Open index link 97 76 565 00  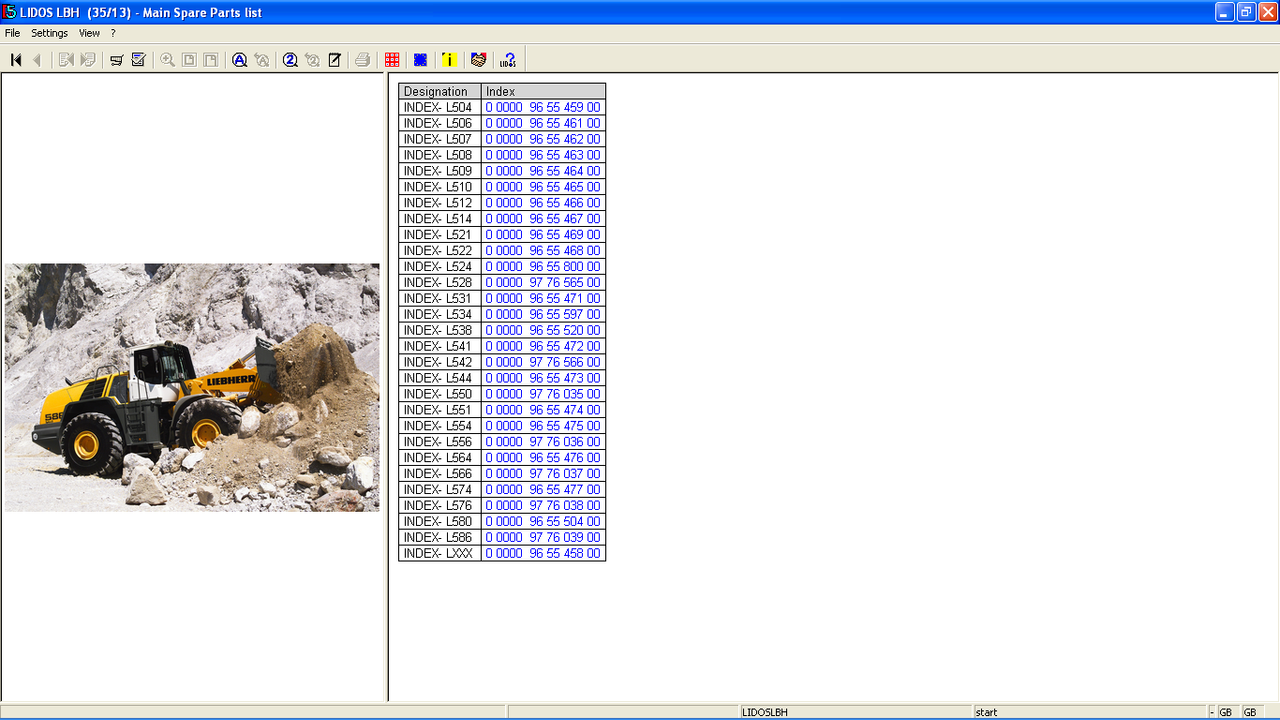tap(543, 283)
